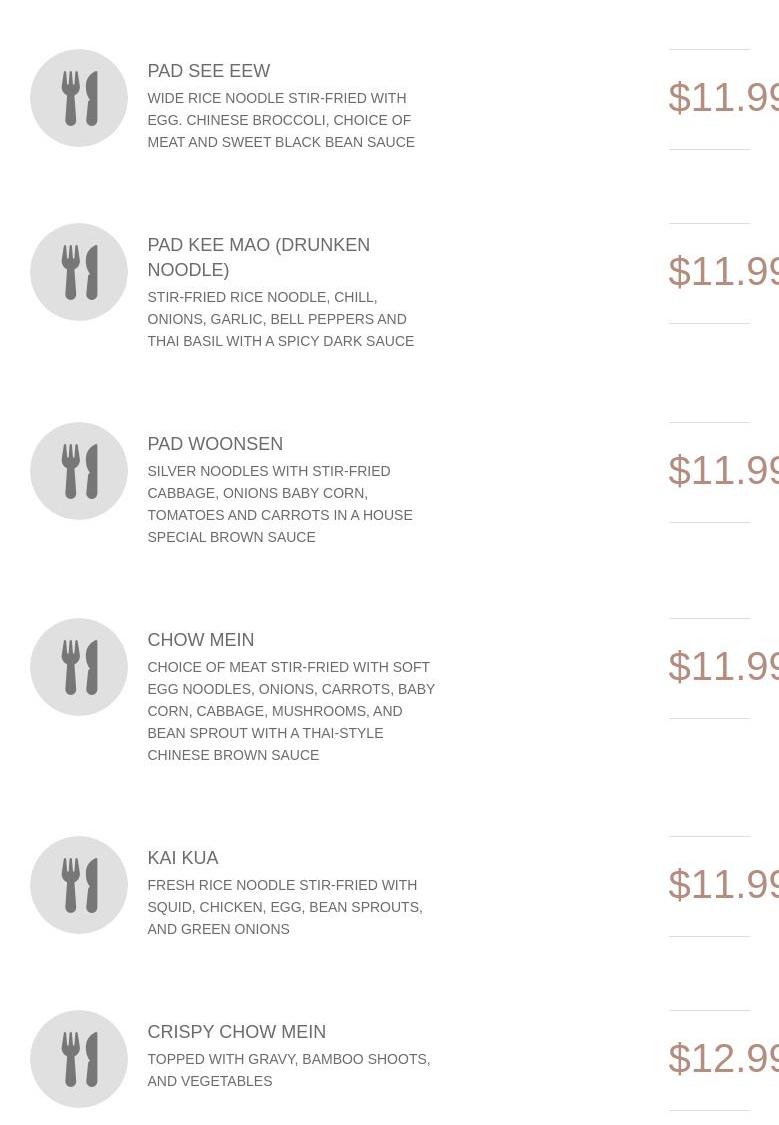Select the Kai Kua $11.99 price

click(723, 885)
